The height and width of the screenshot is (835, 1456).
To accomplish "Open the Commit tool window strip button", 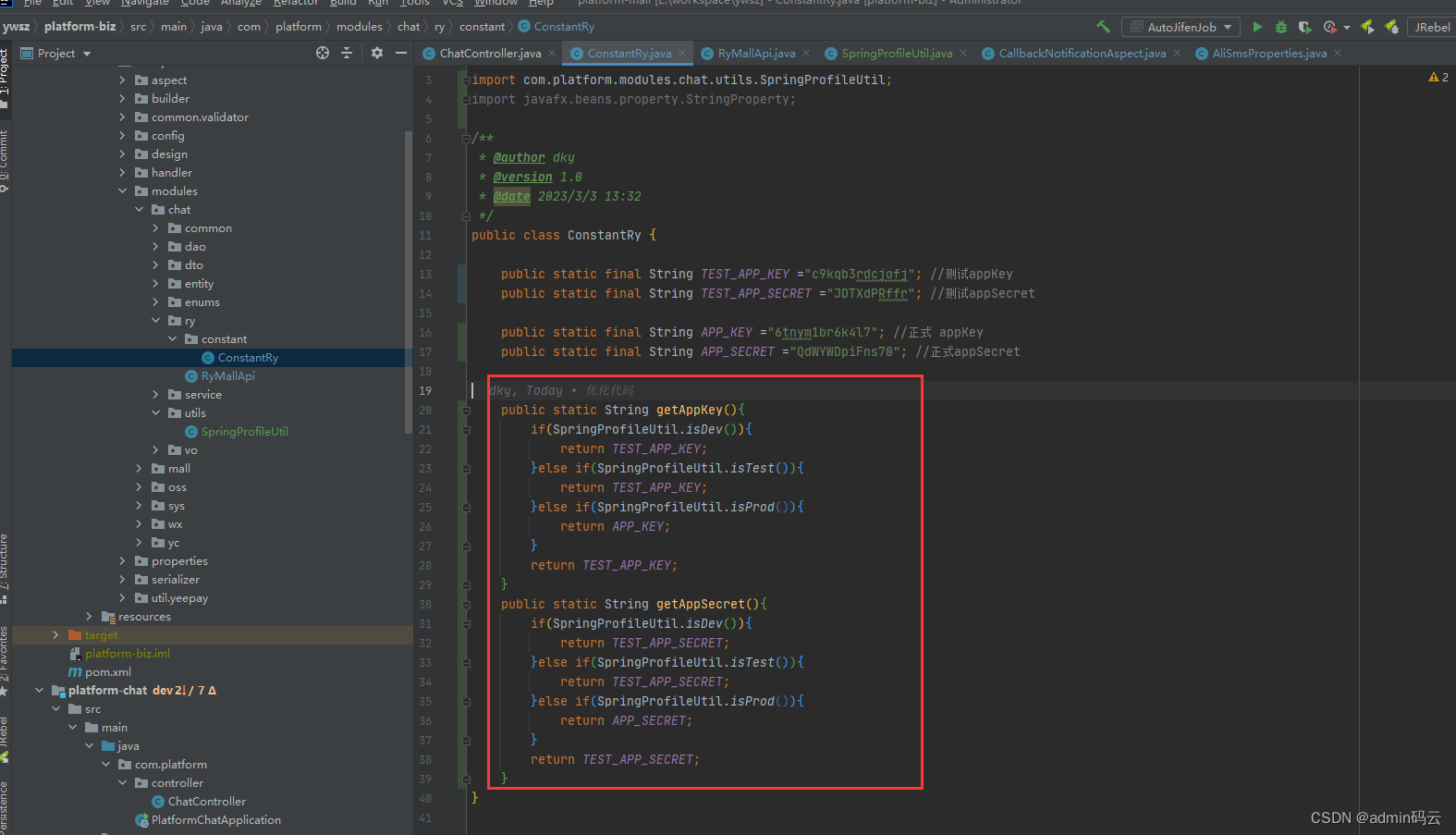I will 5,159.
